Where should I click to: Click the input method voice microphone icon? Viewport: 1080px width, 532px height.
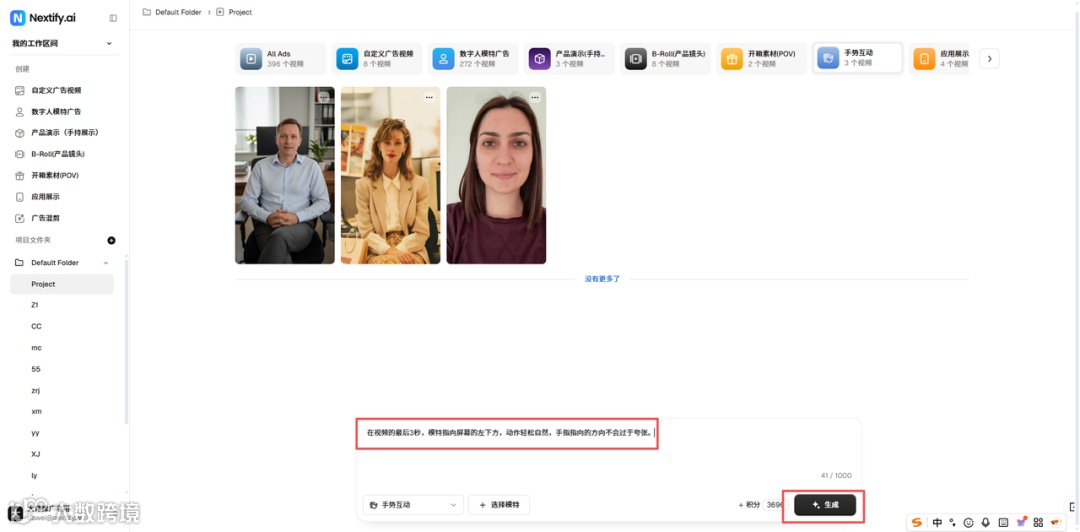[986, 522]
